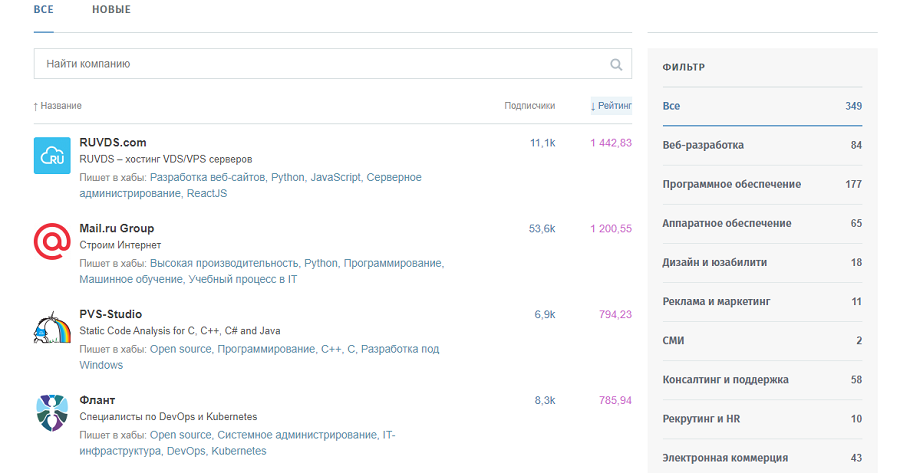
Task: Click Mail.ru subscribers count 53,6k
Action: coord(542,228)
